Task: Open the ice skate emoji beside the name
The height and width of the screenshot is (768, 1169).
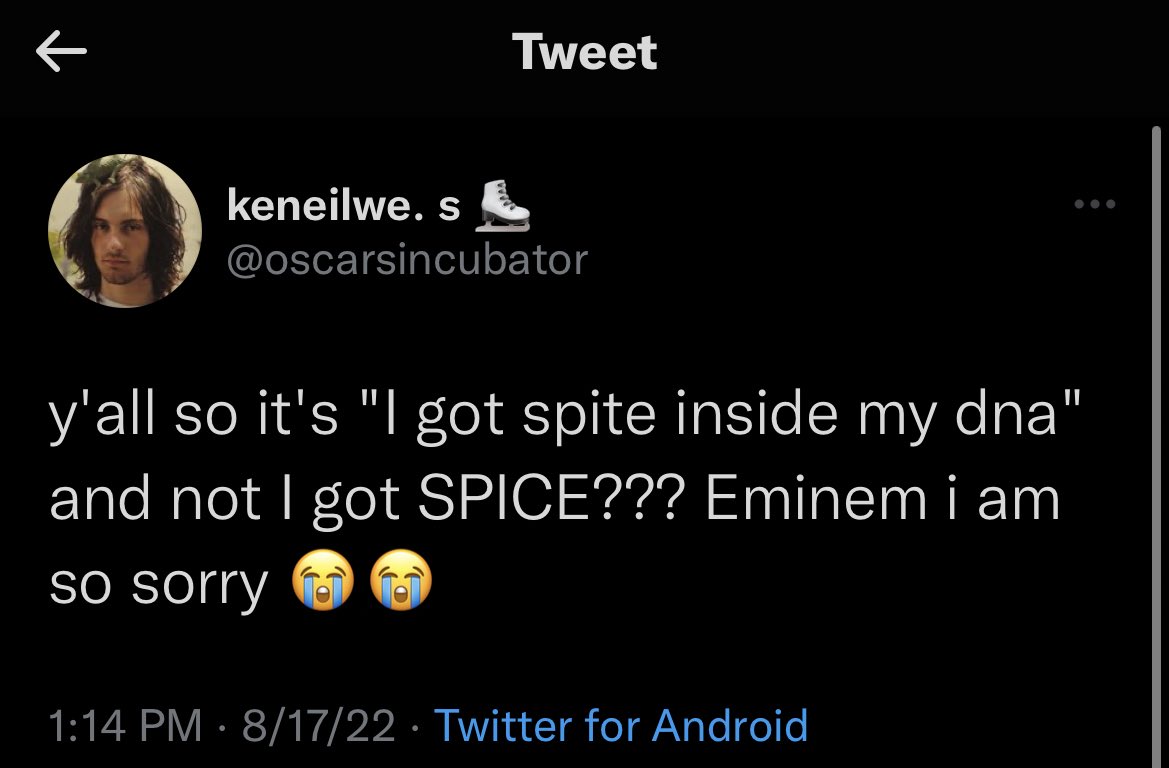Action: click(x=502, y=206)
